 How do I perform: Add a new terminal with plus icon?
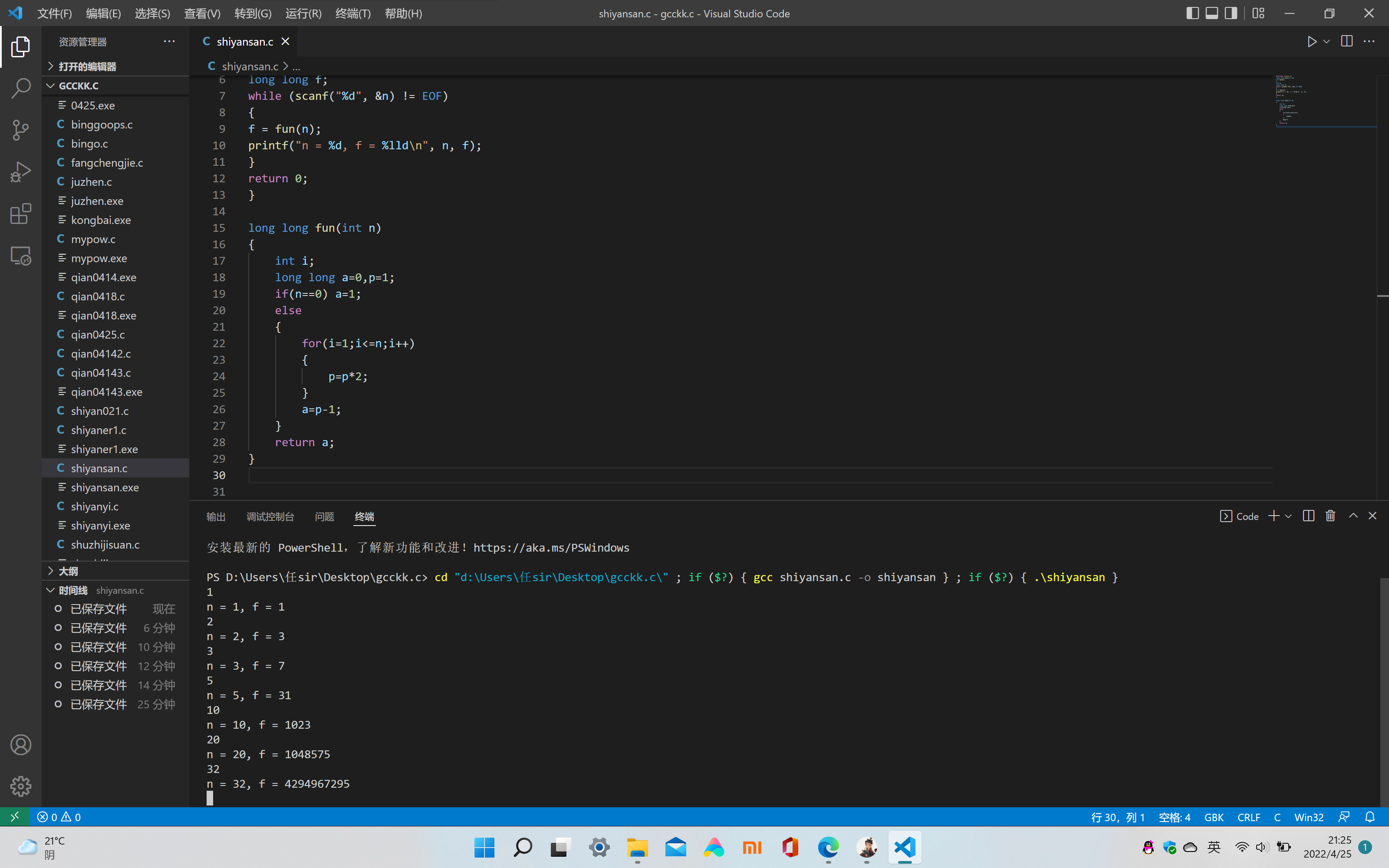click(x=1274, y=516)
